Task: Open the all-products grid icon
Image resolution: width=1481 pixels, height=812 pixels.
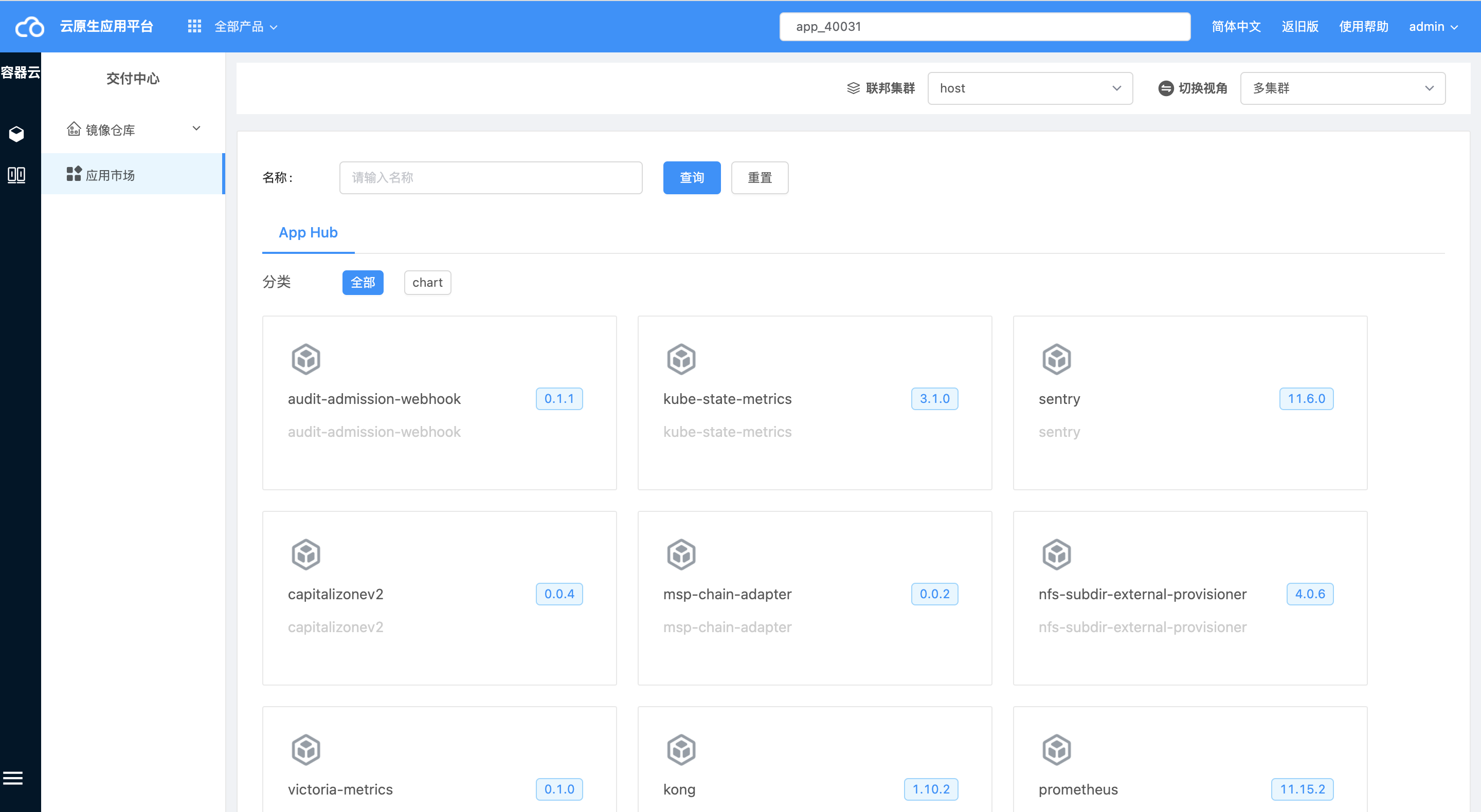Action: click(194, 26)
